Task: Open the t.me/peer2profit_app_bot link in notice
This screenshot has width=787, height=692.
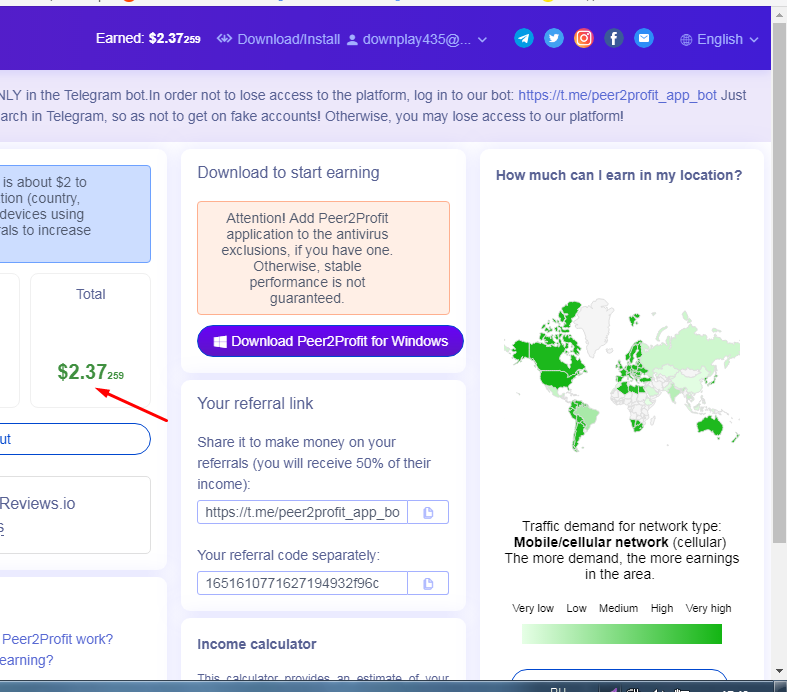Action: click(617, 95)
